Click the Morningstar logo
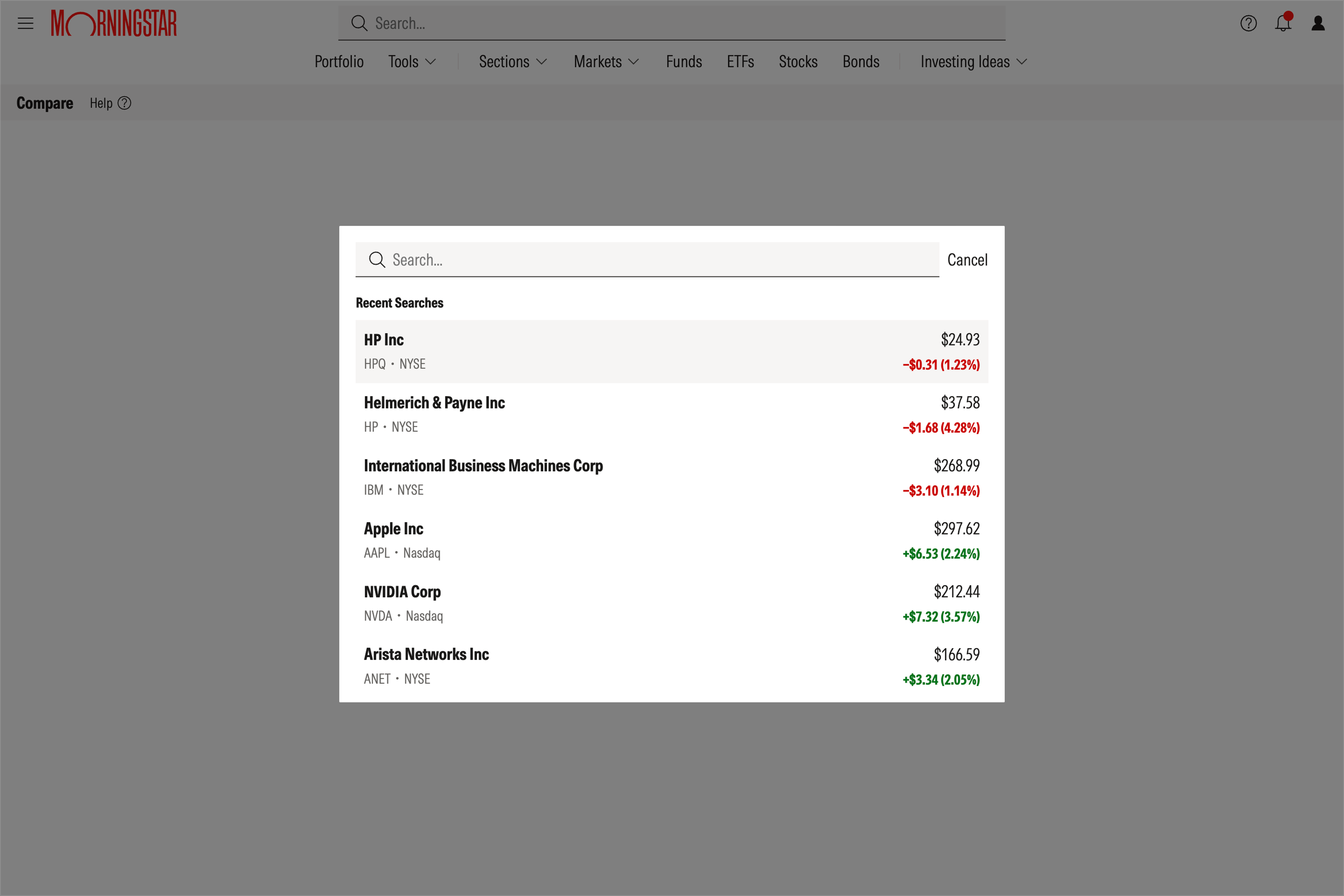 (114, 23)
